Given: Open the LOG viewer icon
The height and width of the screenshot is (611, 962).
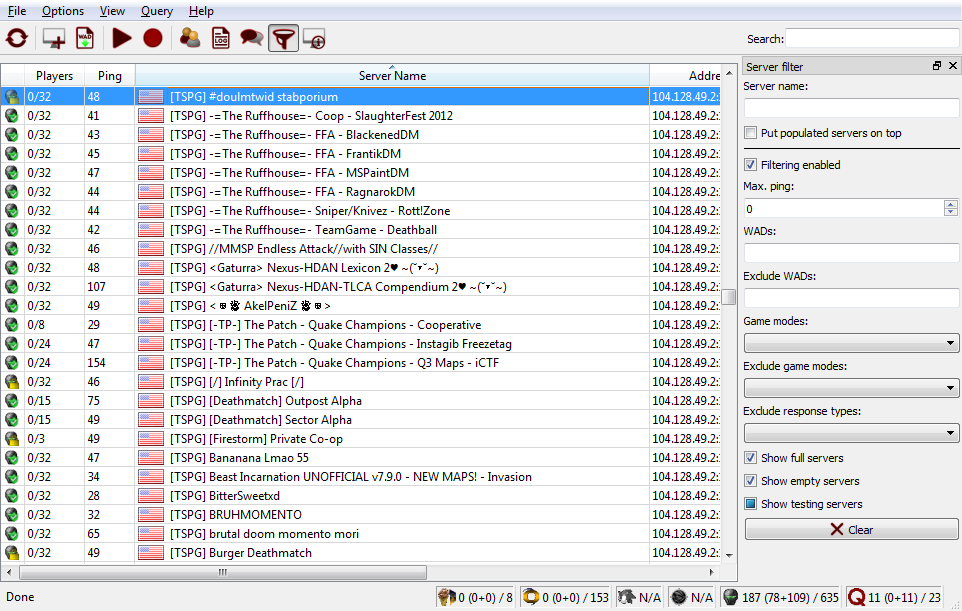Looking at the screenshot, I should [220, 39].
